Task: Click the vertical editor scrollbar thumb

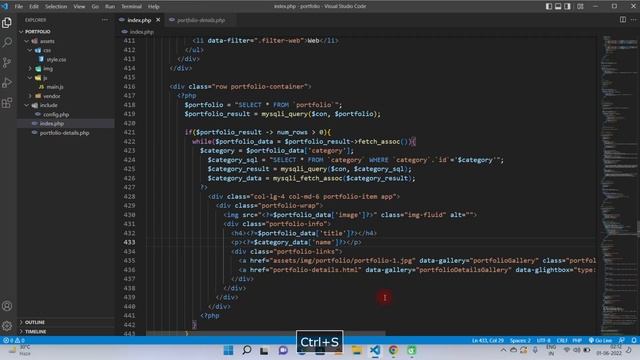Action: [x=638, y=228]
